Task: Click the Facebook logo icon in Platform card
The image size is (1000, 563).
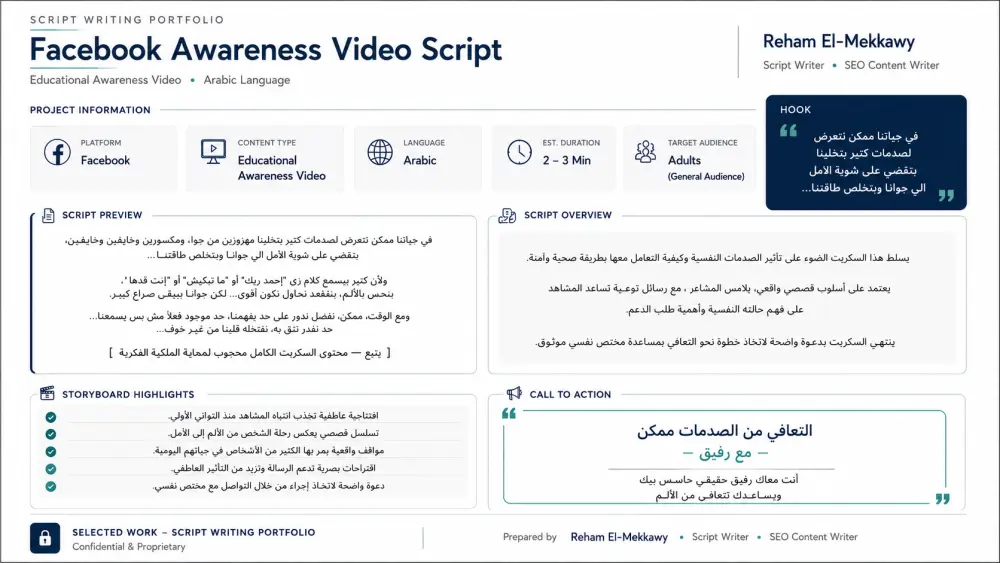Action: (x=57, y=152)
